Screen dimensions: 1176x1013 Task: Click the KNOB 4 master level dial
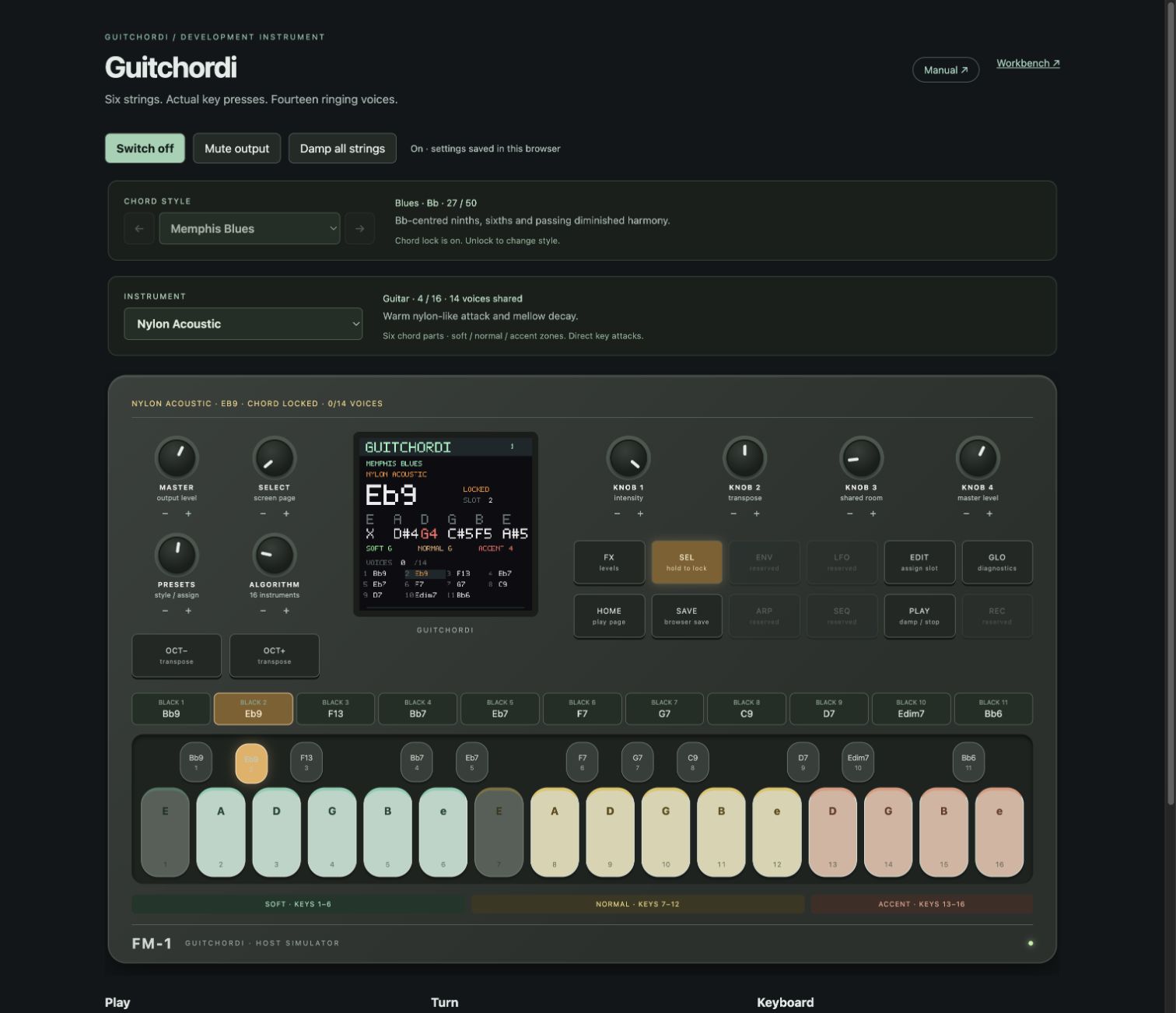[978, 457]
